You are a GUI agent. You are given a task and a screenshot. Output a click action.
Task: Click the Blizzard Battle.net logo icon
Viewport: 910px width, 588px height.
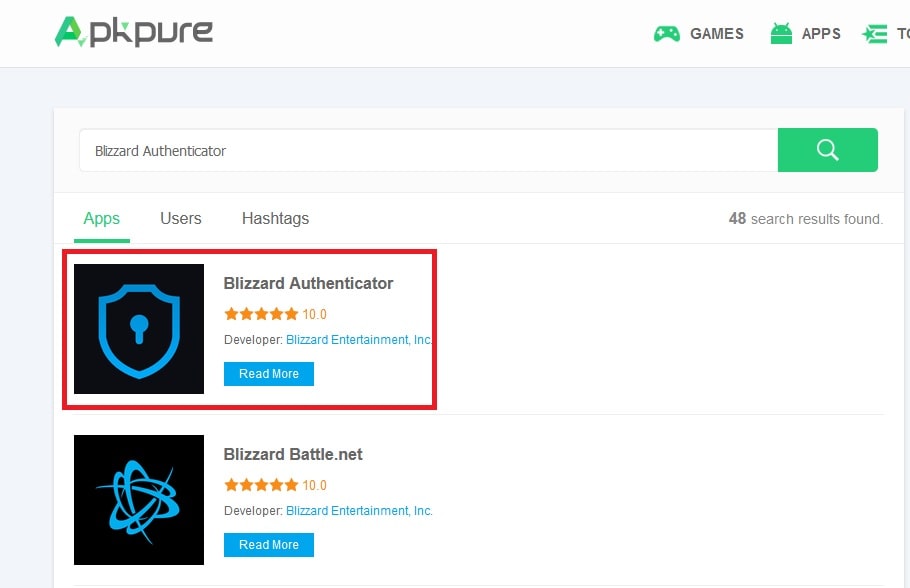[139, 500]
